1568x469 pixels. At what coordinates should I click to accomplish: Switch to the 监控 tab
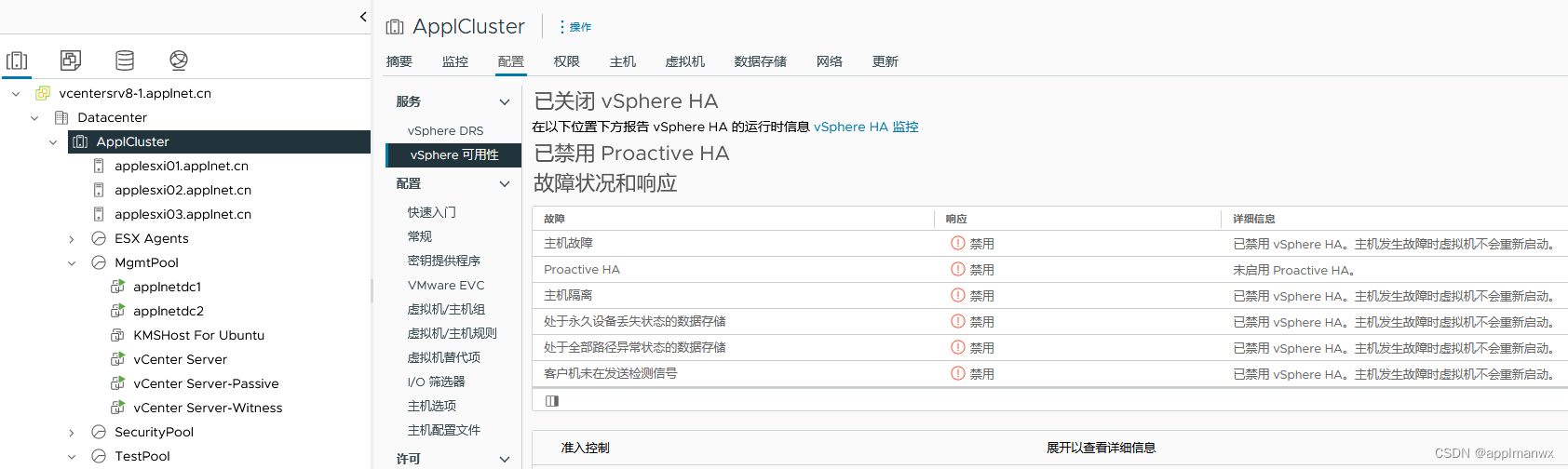pyautogui.click(x=455, y=61)
